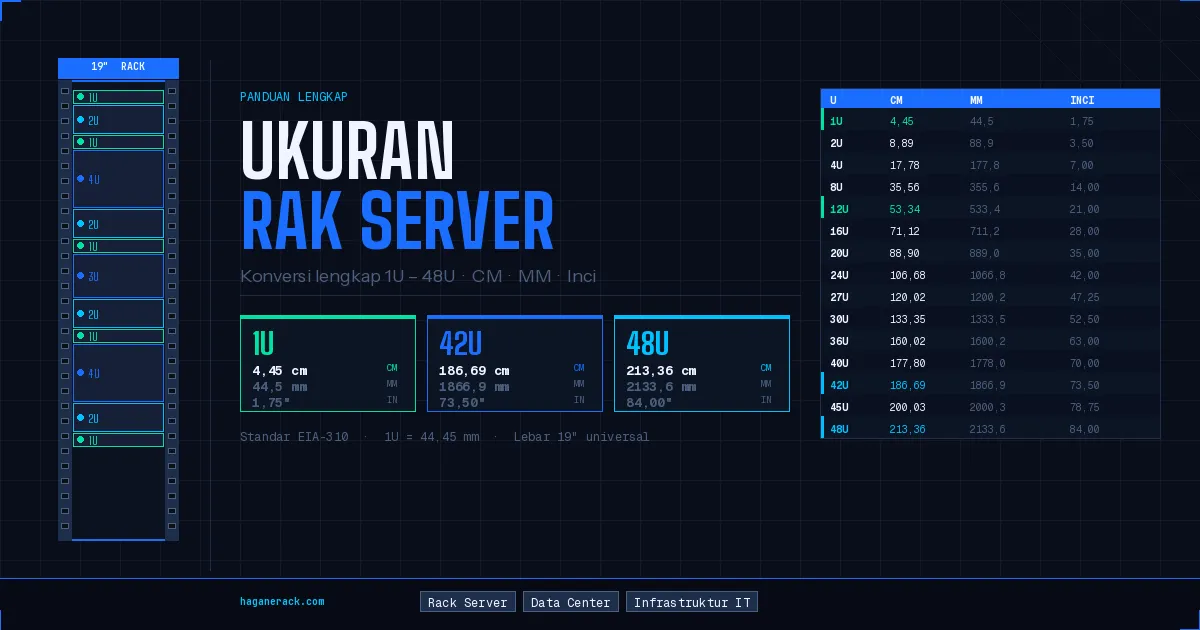Click the Lebar 19" universal note
This screenshot has height=630, width=1200.
pos(581,437)
